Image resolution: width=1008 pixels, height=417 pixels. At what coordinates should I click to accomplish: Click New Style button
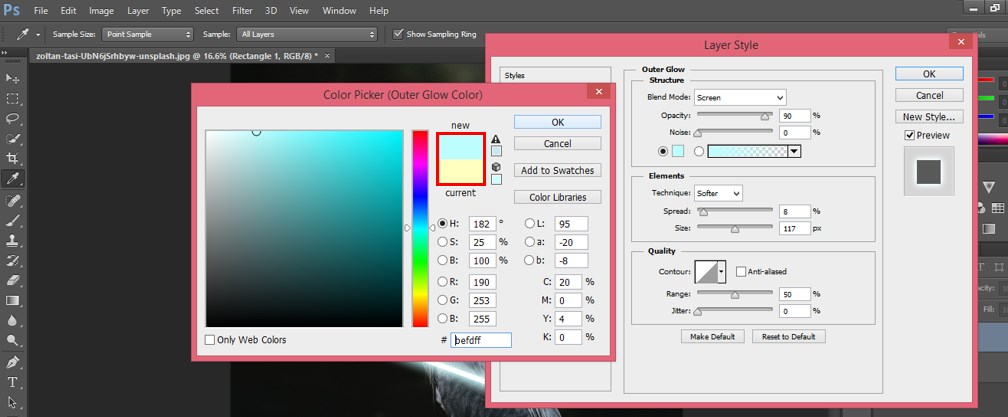(929, 117)
